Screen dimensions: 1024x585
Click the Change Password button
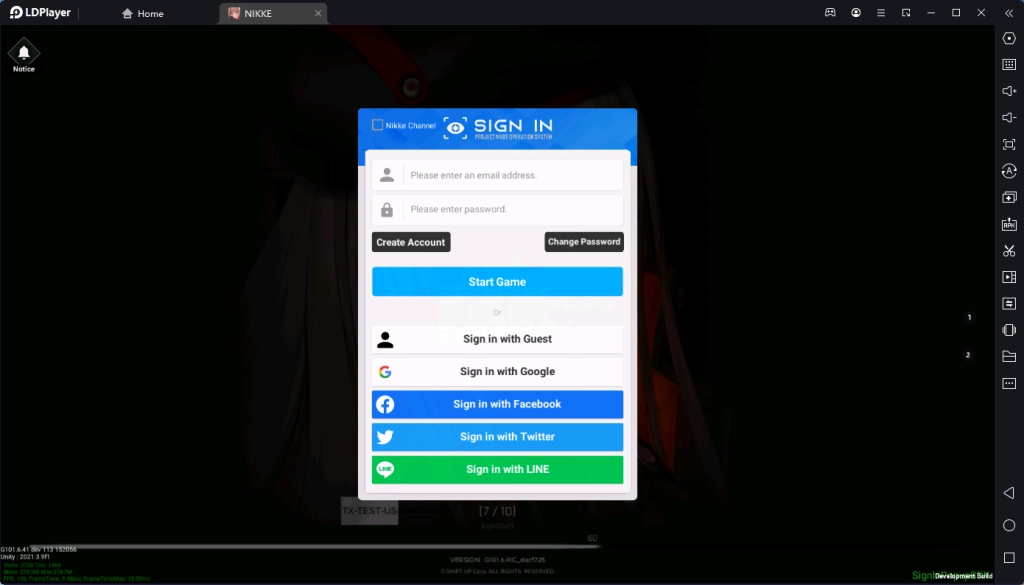click(584, 242)
